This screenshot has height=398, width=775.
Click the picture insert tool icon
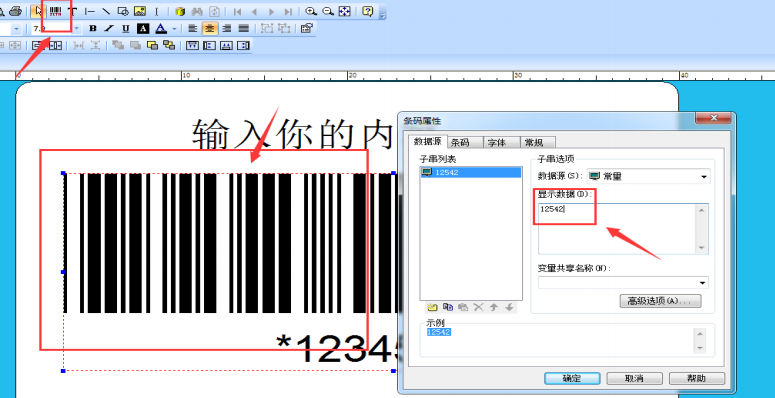(x=140, y=11)
